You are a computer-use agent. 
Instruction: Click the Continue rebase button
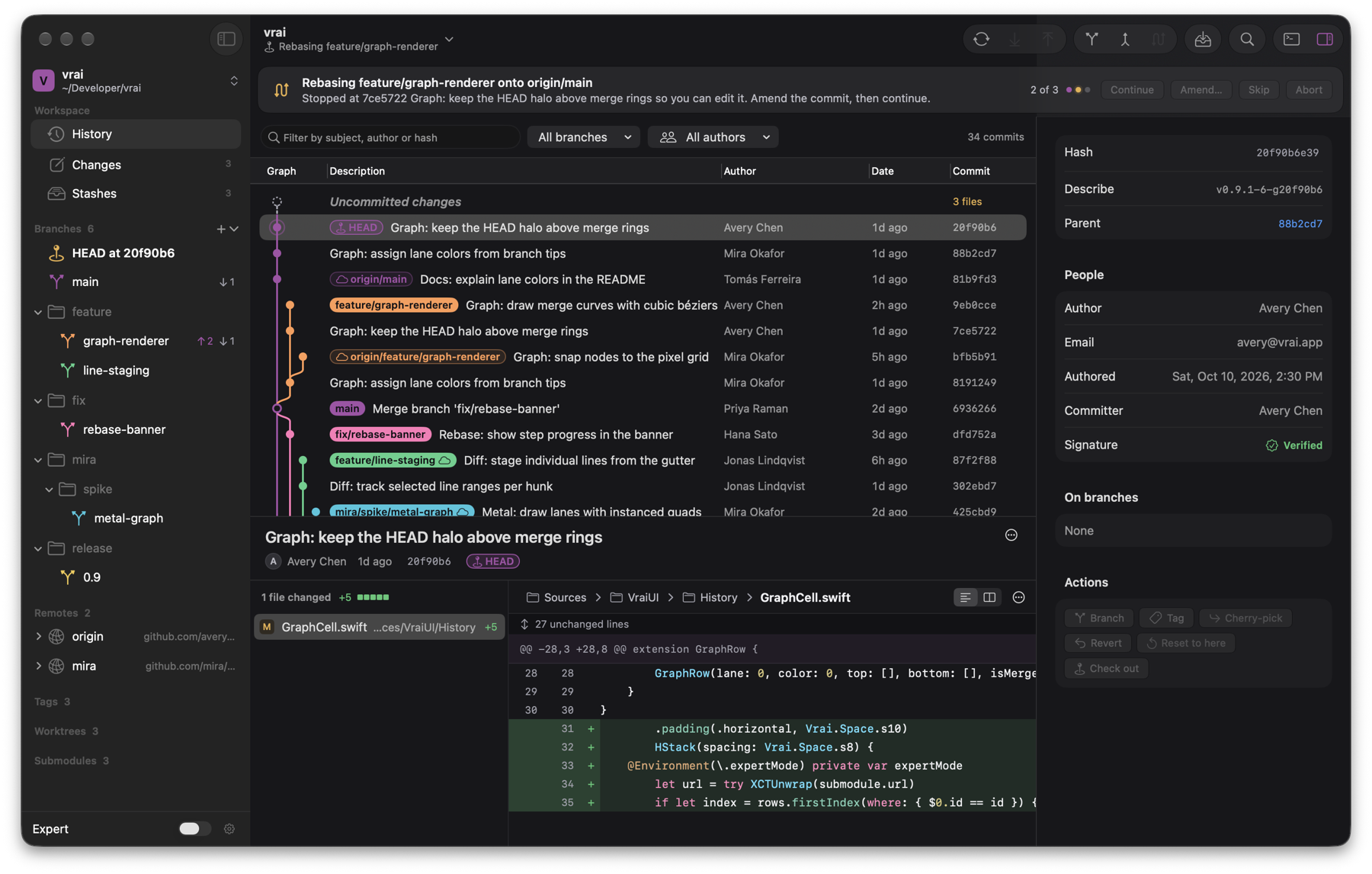(x=1132, y=90)
